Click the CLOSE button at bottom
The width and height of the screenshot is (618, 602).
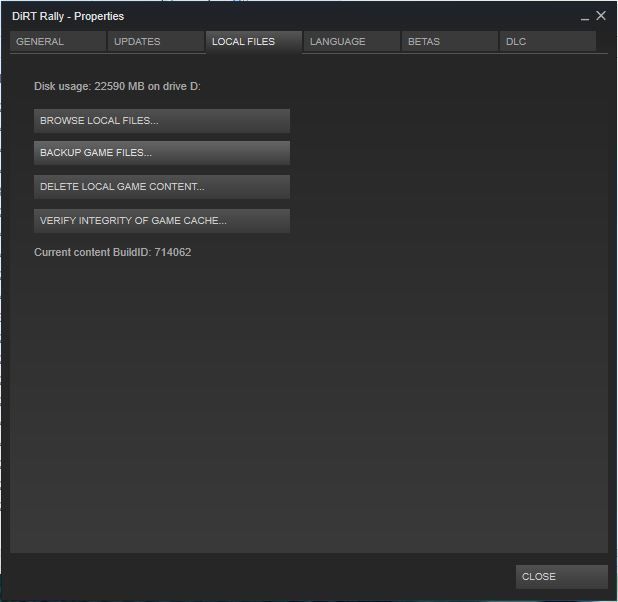562,577
